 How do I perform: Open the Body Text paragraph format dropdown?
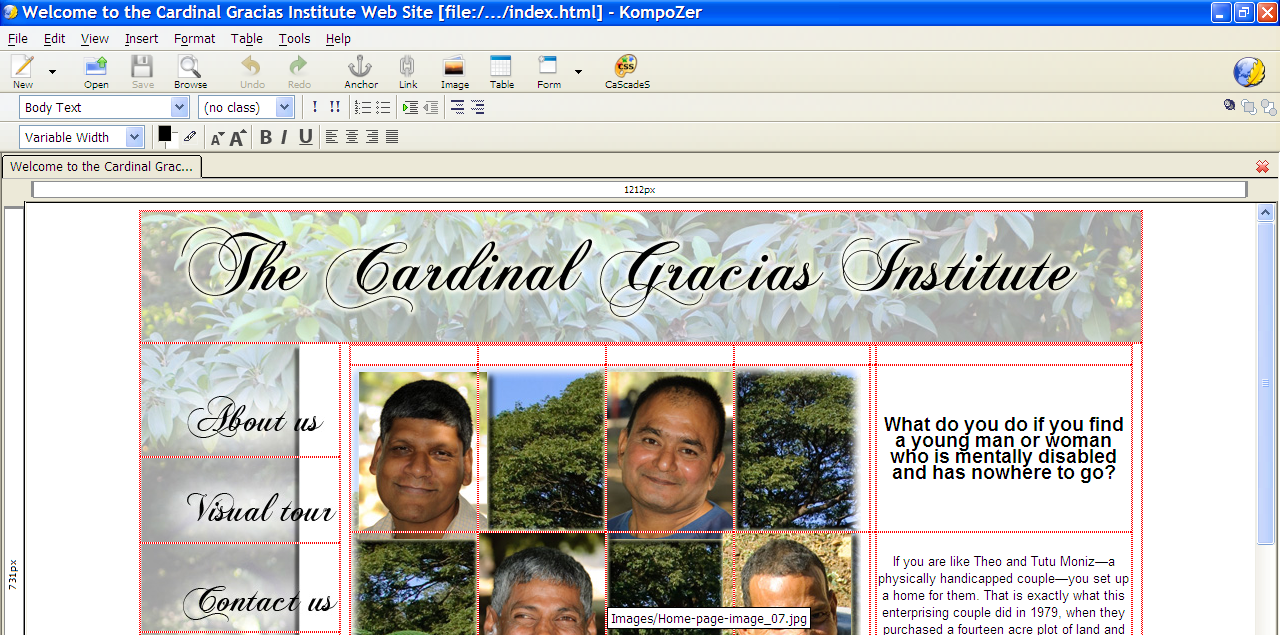[104, 107]
